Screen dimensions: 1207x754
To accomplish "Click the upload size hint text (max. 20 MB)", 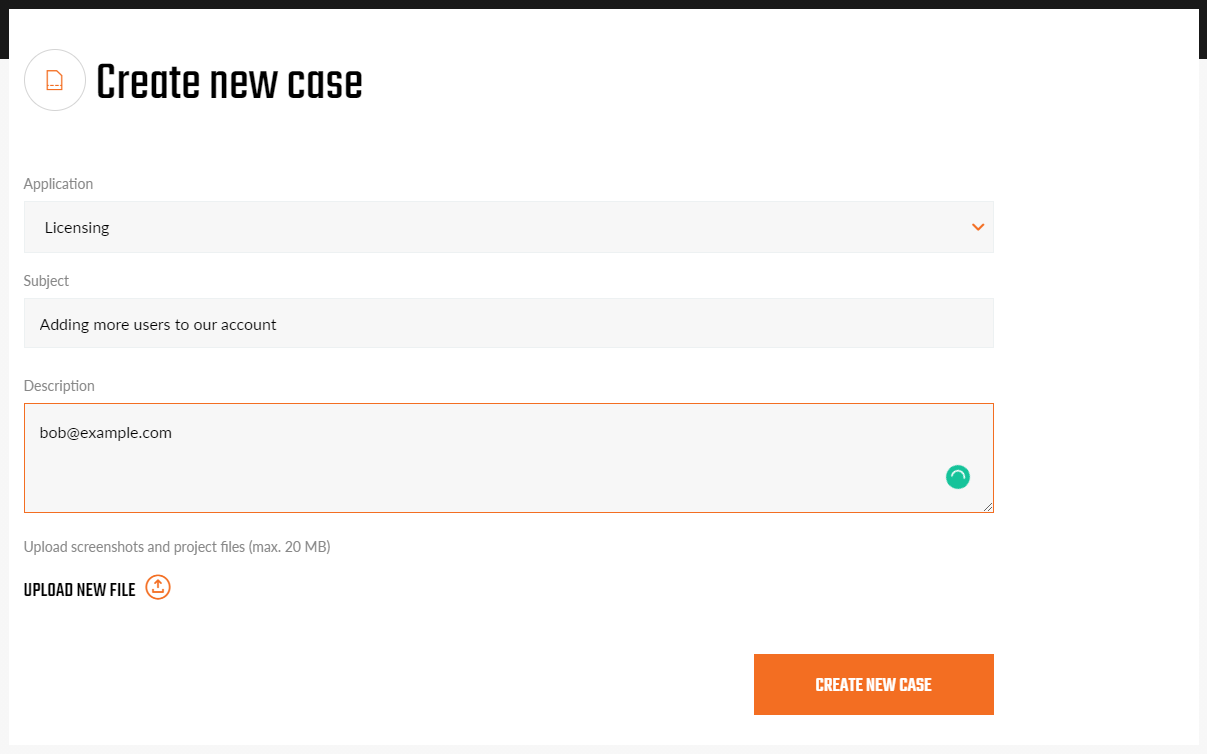I will 177,547.
